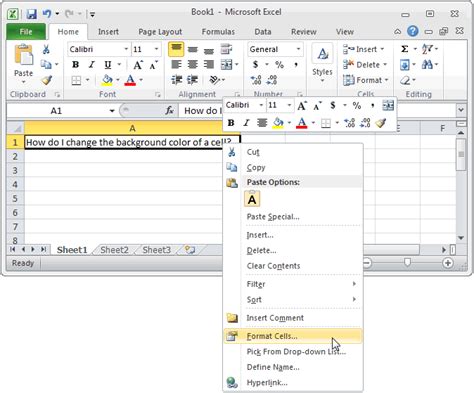Viewport: 474px width, 393px height.
Task: Click the Paste clipboard icon in ribbon
Action: tap(23, 56)
